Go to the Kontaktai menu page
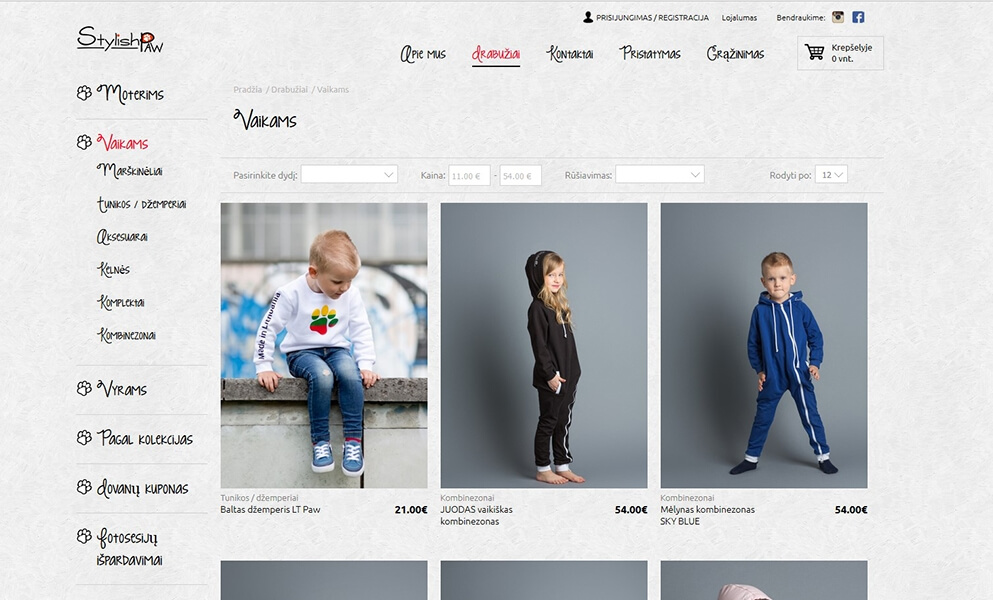This screenshot has height=600, width=993. coord(570,54)
